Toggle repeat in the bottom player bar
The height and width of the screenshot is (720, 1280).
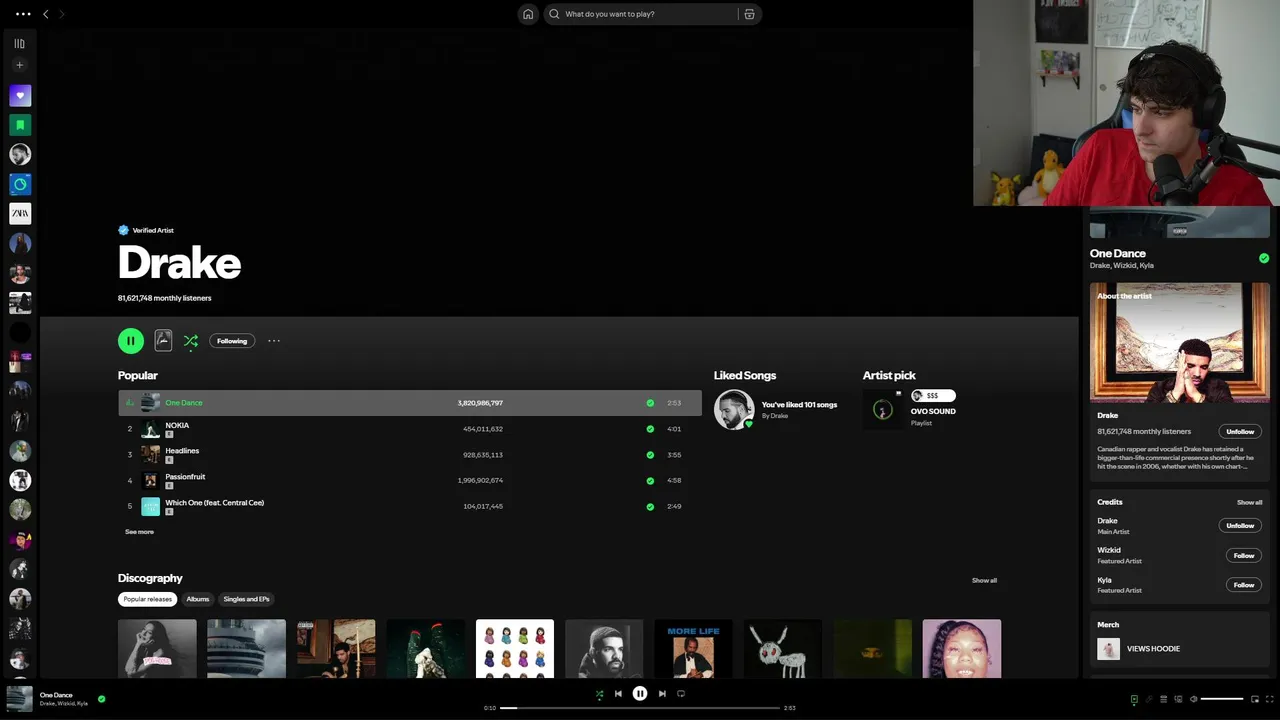coord(681,693)
